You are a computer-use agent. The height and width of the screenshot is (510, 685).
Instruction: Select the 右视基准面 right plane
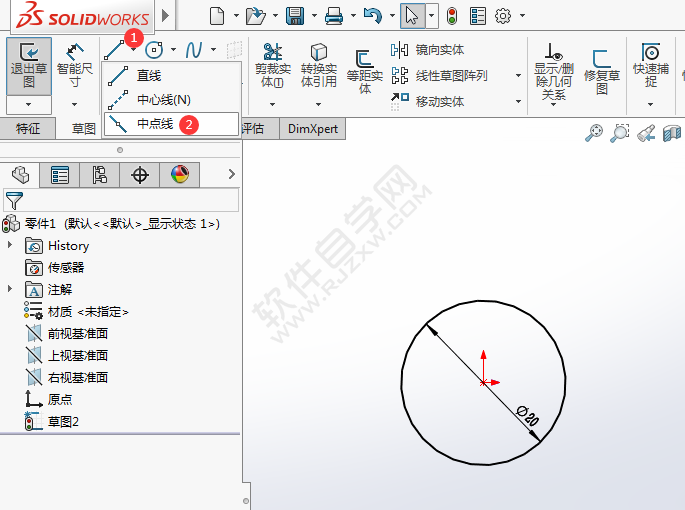(66, 377)
